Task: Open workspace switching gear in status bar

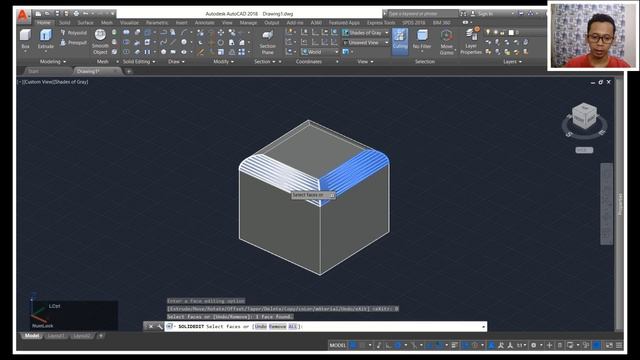Action: pos(533,345)
